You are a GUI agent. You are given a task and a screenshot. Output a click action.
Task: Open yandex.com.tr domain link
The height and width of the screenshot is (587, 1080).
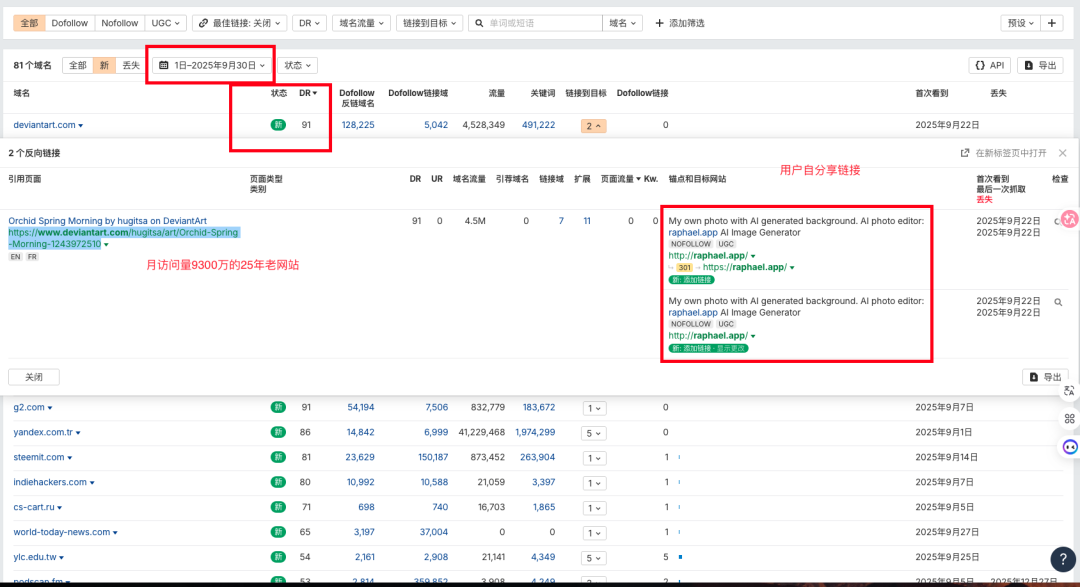pyautogui.click(x=43, y=432)
